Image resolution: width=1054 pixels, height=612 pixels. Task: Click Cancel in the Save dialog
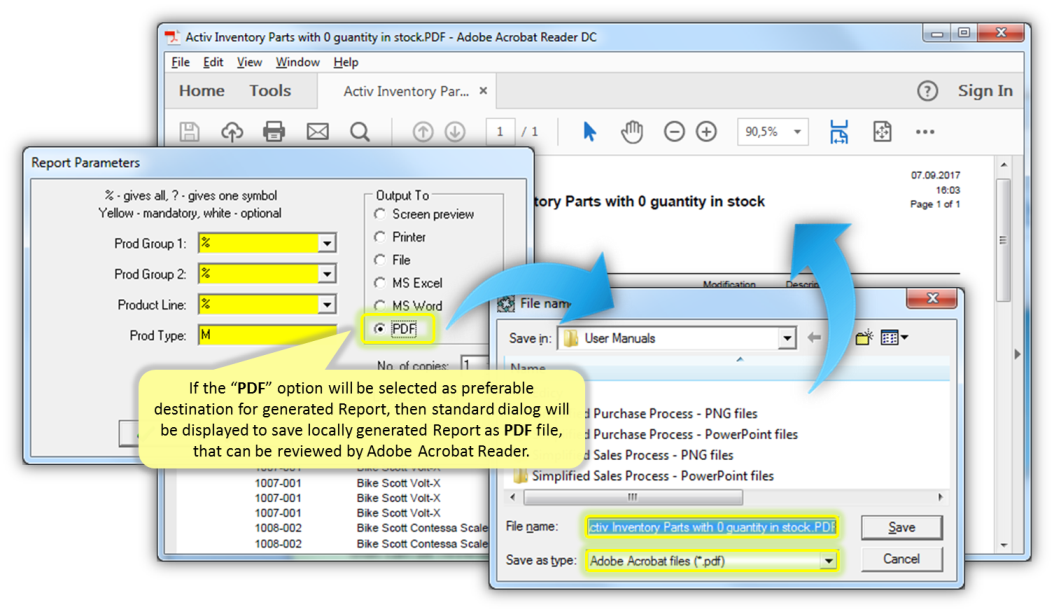tap(901, 559)
